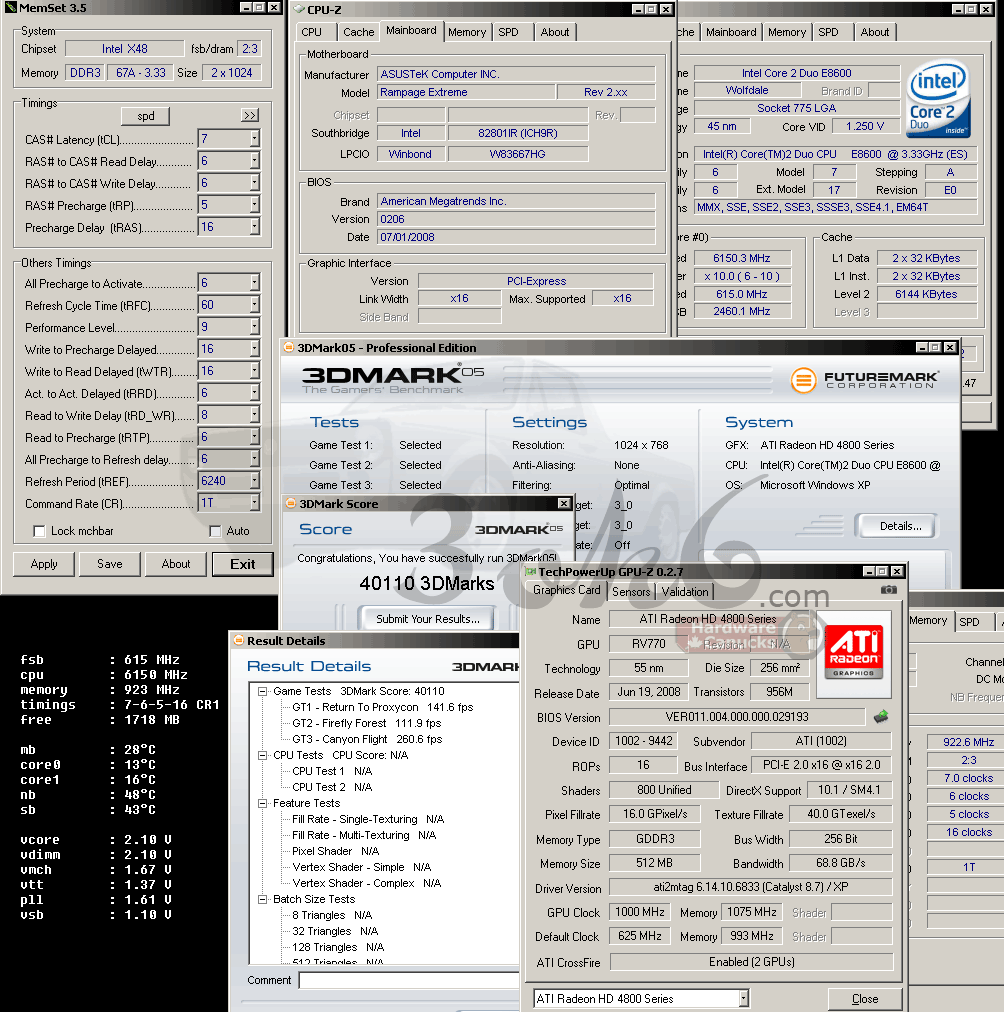Open the GPU-Z graphics card selector dropdown
Image resolution: width=1004 pixels, height=1012 pixels.
pos(743,998)
